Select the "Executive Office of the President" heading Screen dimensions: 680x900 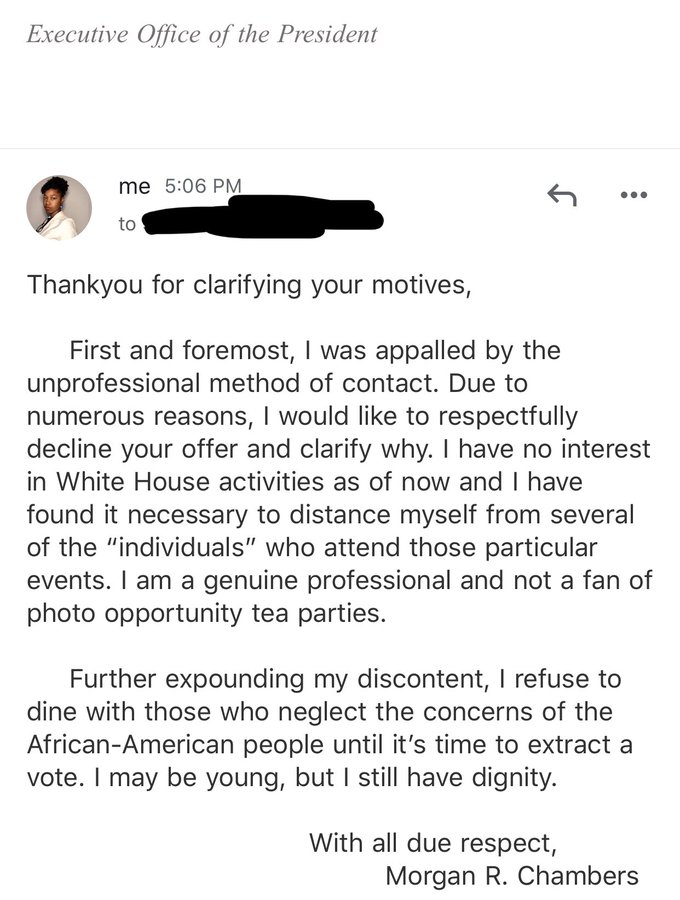pos(202,34)
